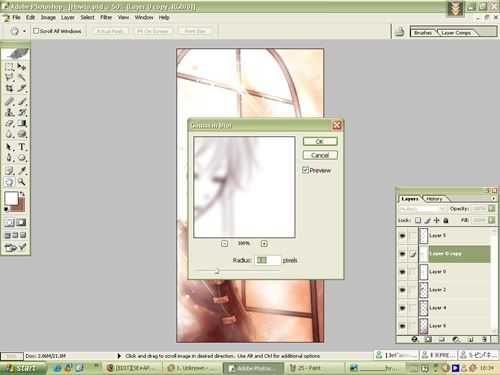The width and height of the screenshot is (500, 375).
Task: Click delete layer trash icon
Action: (484, 339)
